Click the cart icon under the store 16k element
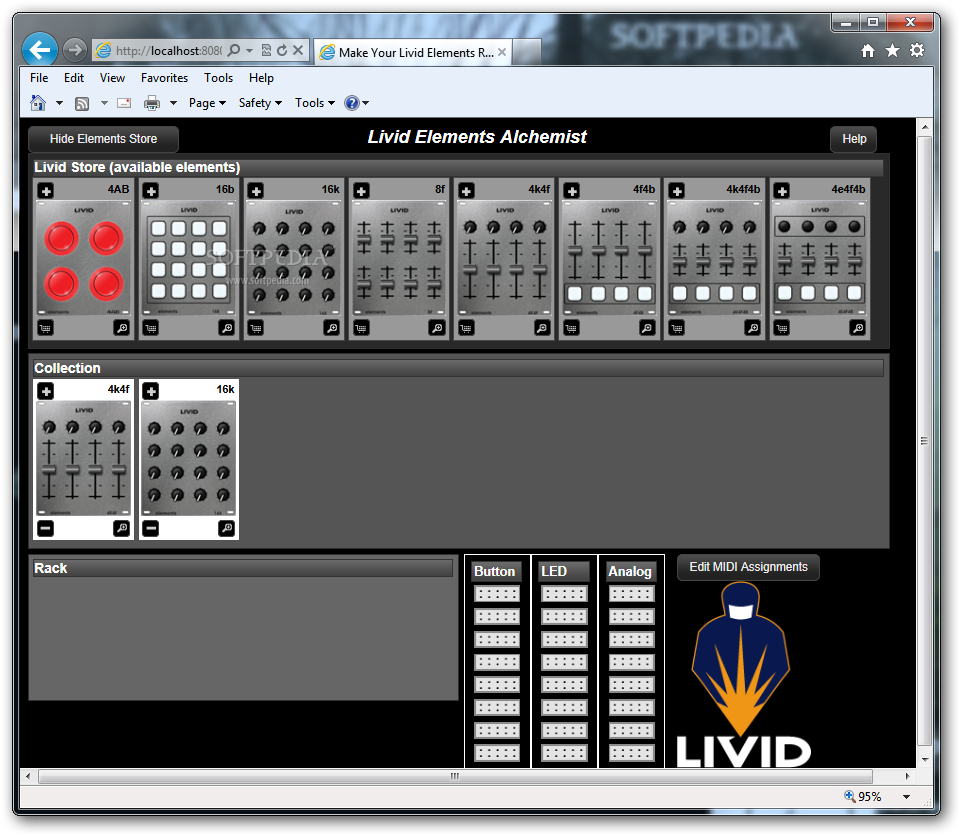The image size is (961, 836). (x=256, y=328)
